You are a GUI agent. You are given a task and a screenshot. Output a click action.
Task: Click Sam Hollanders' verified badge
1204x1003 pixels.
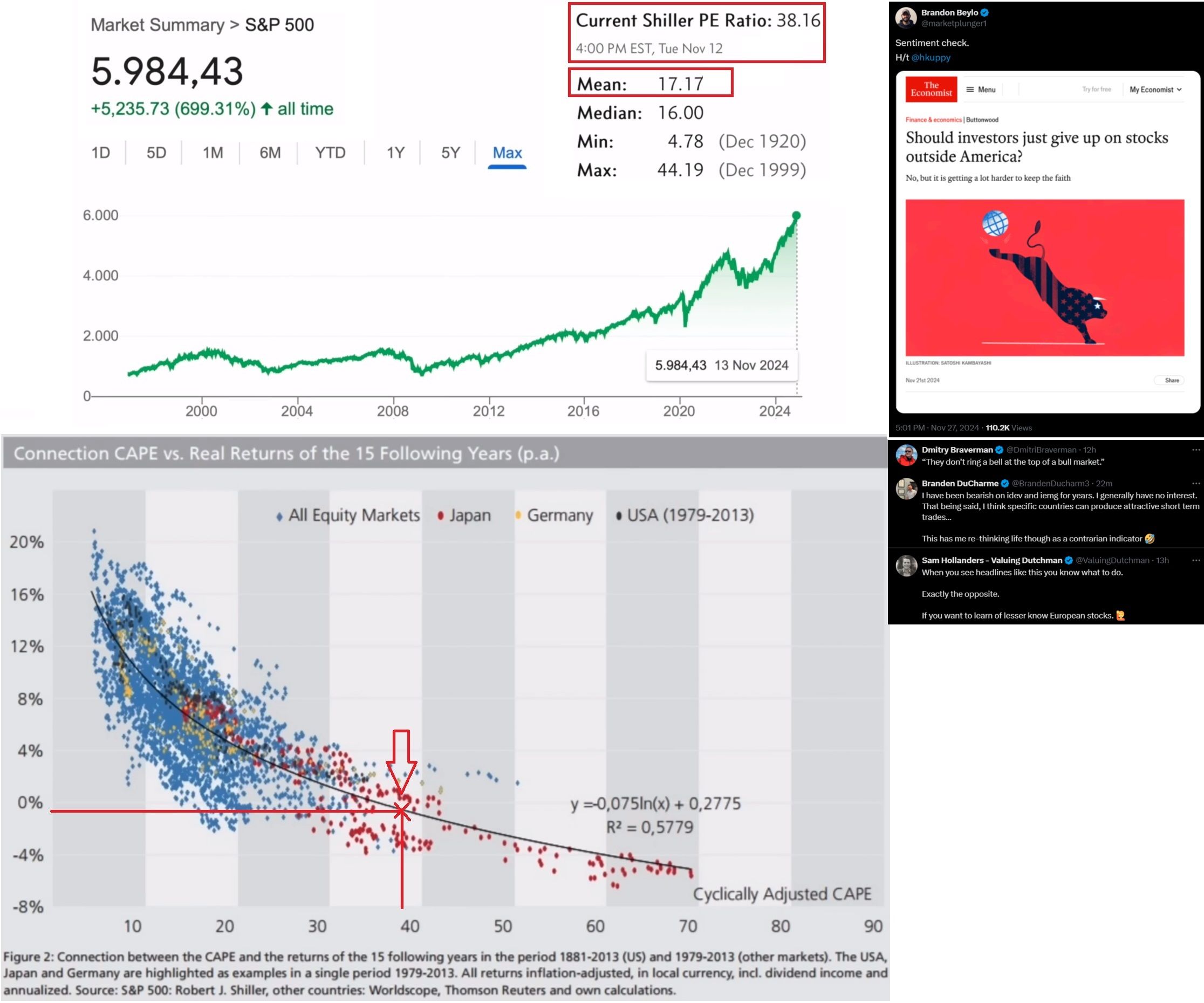tap(1069, 560)
